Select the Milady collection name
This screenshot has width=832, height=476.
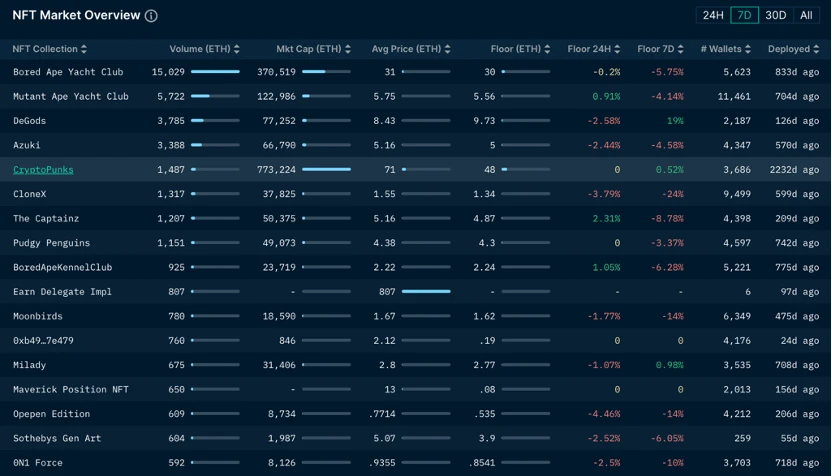tap(29, 365)
